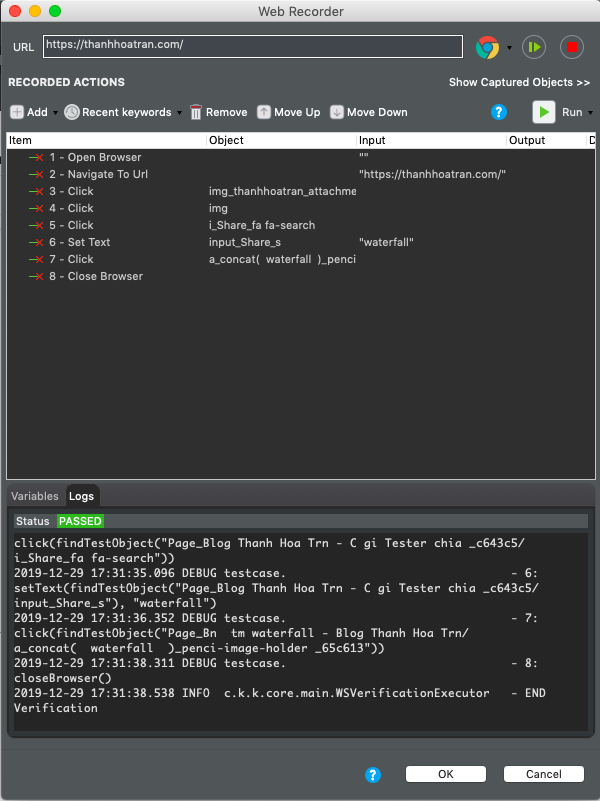This screenshot has height=801, width=600.
Task: Click the Object column header
Action: (x=281, y=140)
